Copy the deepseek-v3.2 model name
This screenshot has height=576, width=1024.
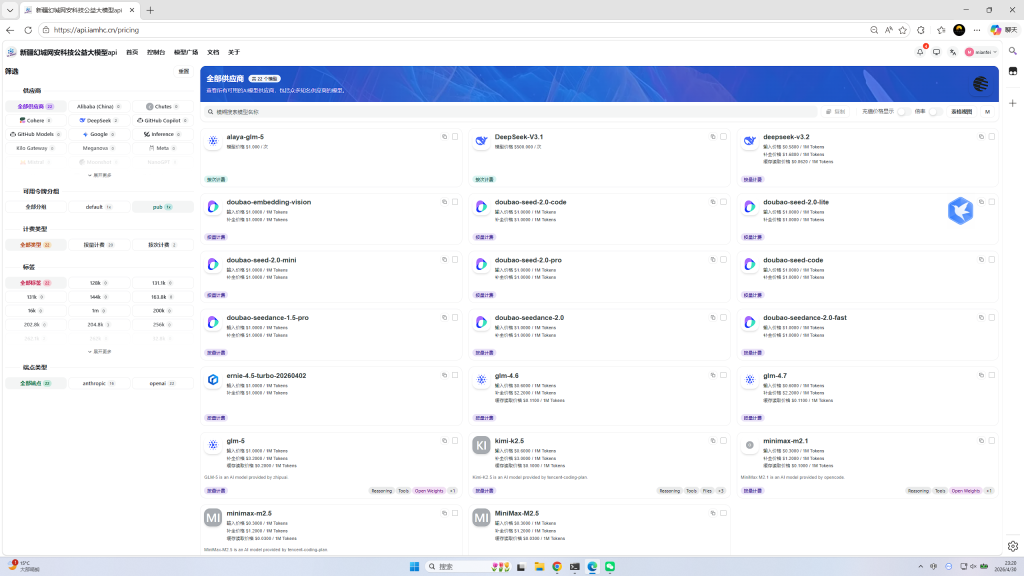point(982,137)
